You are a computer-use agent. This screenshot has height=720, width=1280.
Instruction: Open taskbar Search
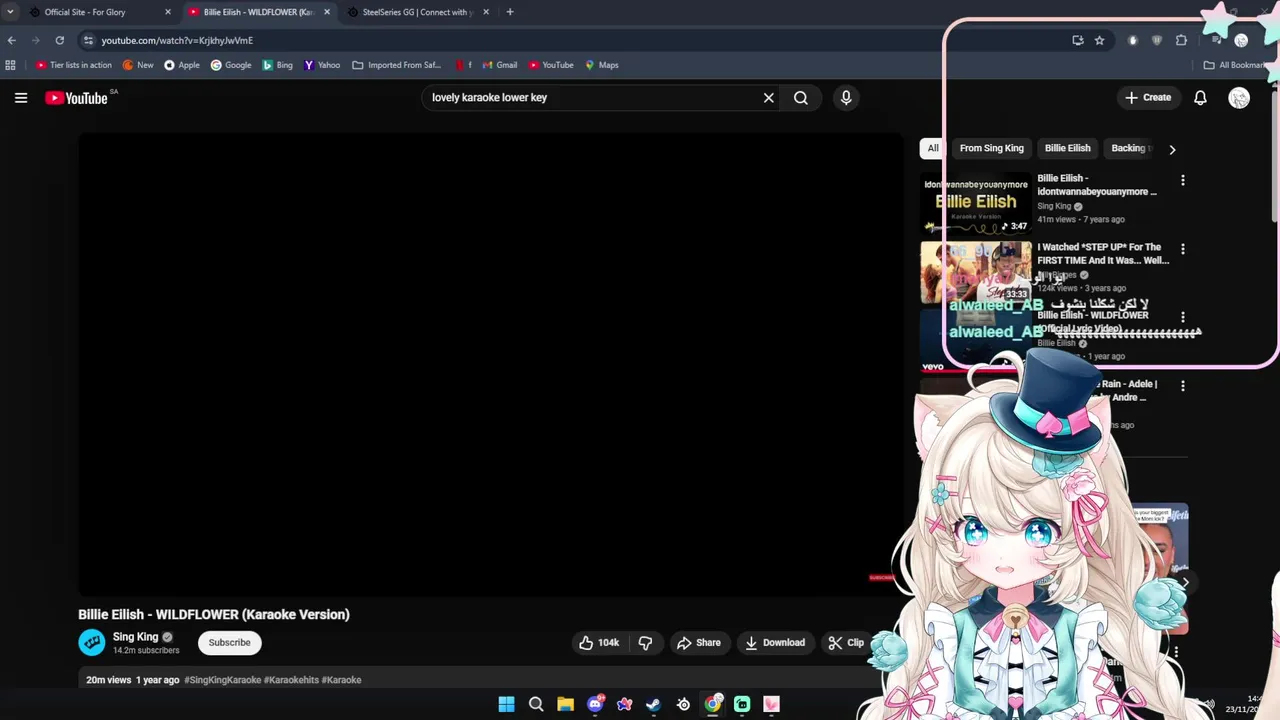(536, 704)
